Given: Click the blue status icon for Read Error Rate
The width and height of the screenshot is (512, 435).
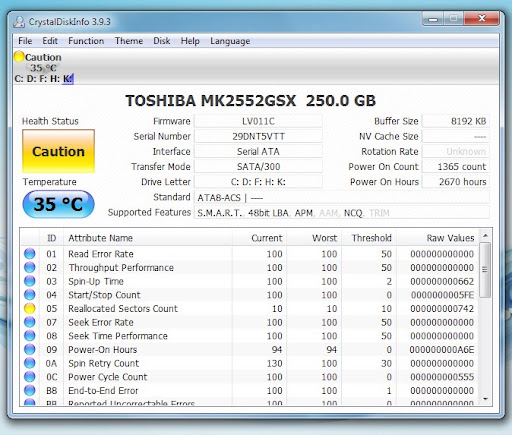Looking at the screenshot, I should coord(29,254).
